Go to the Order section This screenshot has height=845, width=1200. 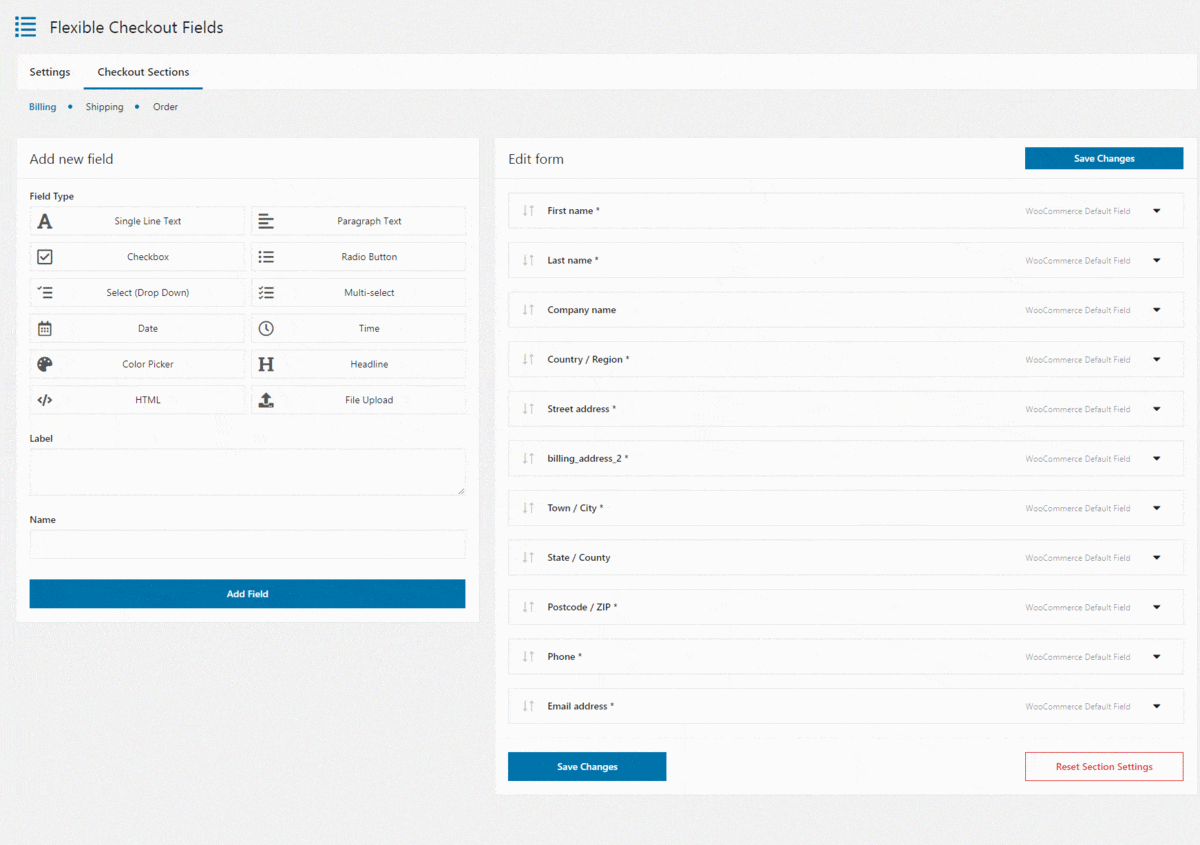[165, 107]
